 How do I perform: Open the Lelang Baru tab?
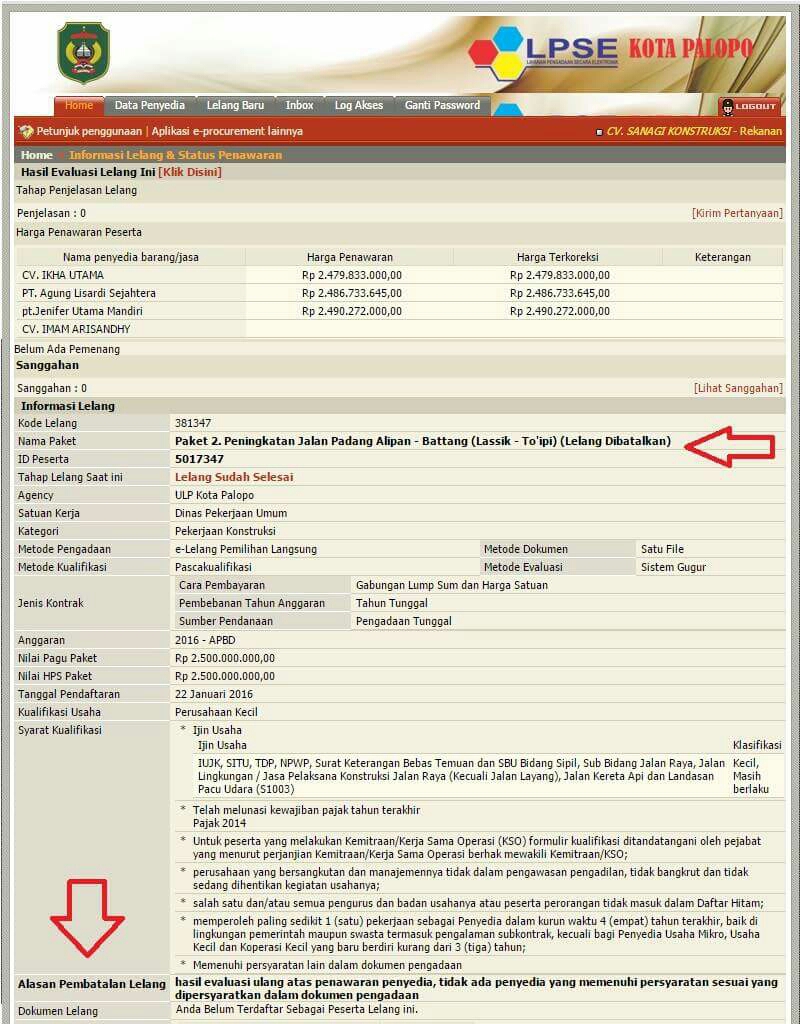pyautogui.click(x=235, y=105)
